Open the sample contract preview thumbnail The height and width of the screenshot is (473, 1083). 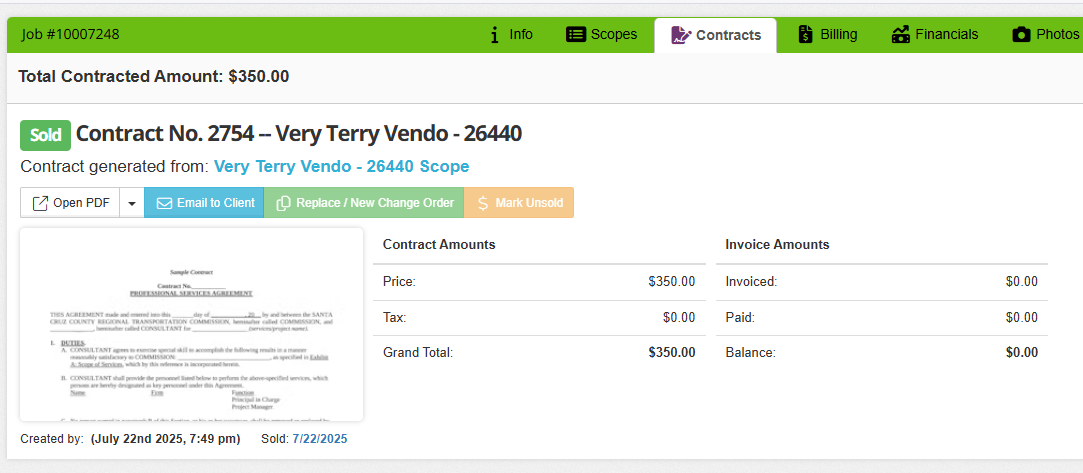(x=191, y=324)
